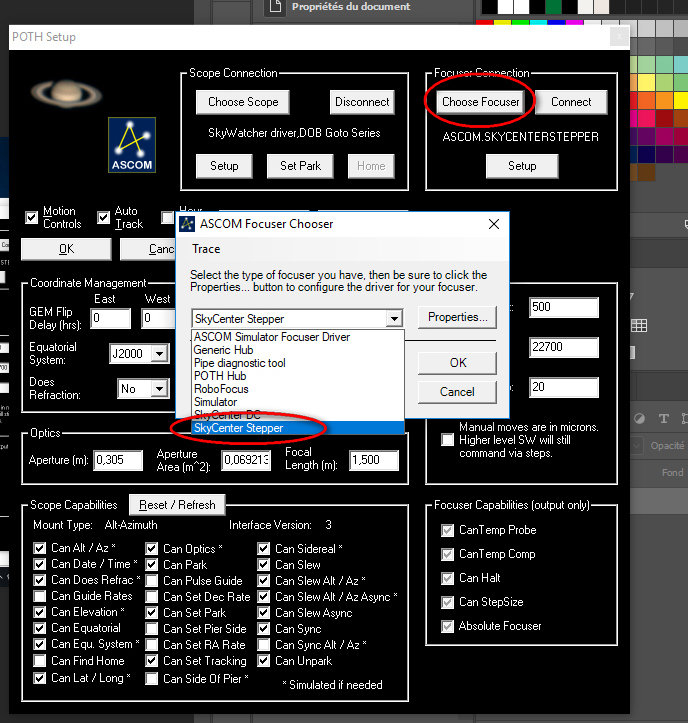Screen dimensions: 688x723
Task: Open the Scope Connection Setup button
Action: 224,166
